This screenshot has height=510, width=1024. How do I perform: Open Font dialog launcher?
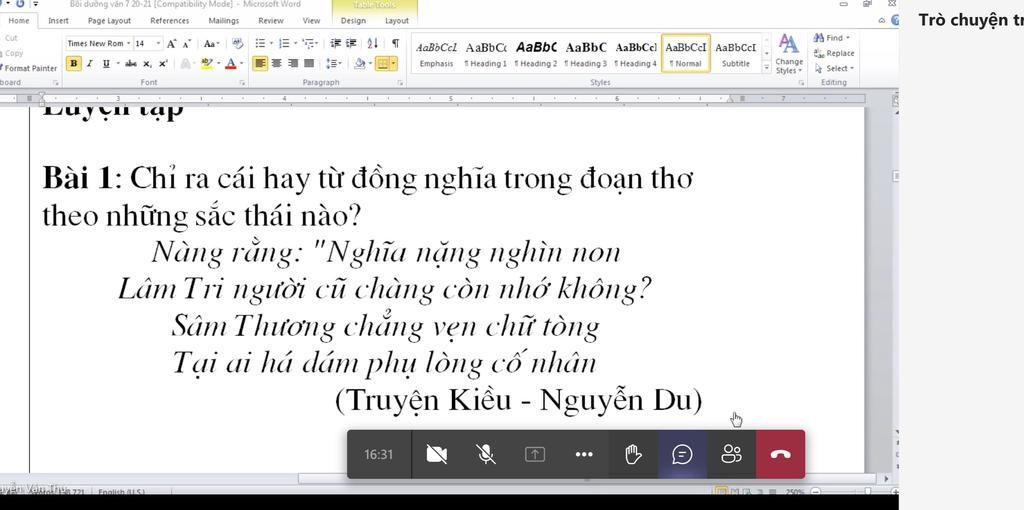click(242, 83)
